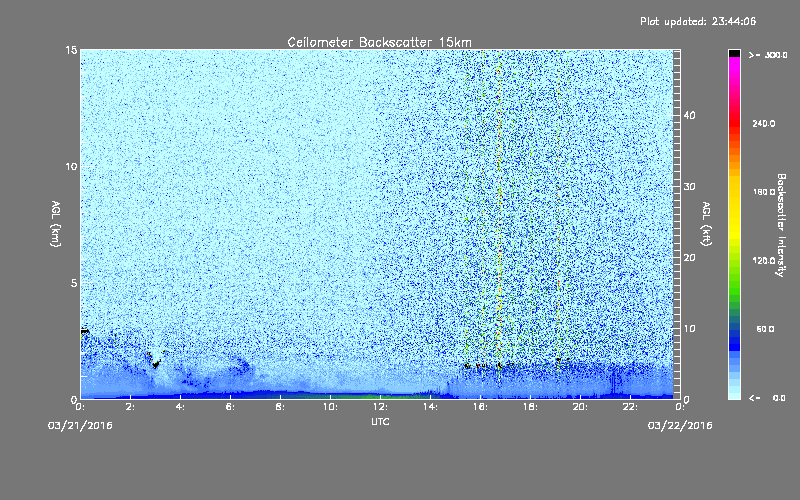
Task: Click the "2:" hour tick on UTC axis
Action: [x=131, y=407]
